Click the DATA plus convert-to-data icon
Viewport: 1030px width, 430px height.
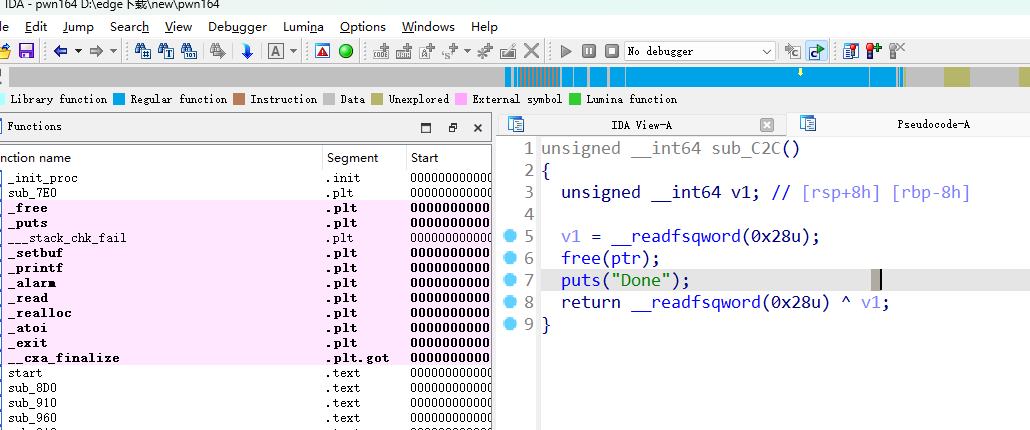pyautogui.click(x=404, y=51)
